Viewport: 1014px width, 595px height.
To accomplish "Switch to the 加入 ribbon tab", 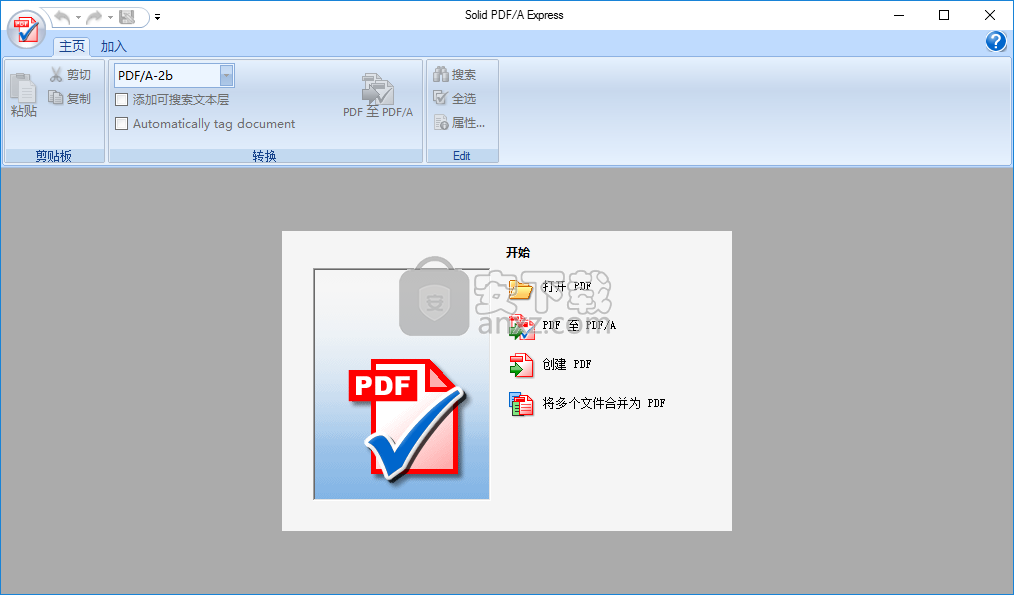I will (113, 46).
